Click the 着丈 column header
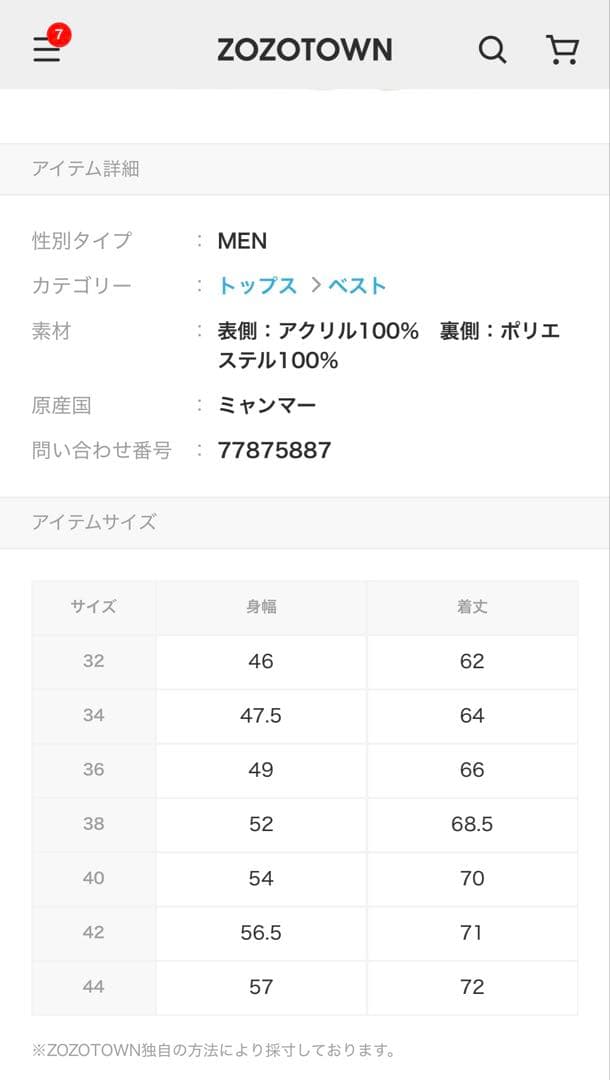610x1080 pixels. coord(472,607)
